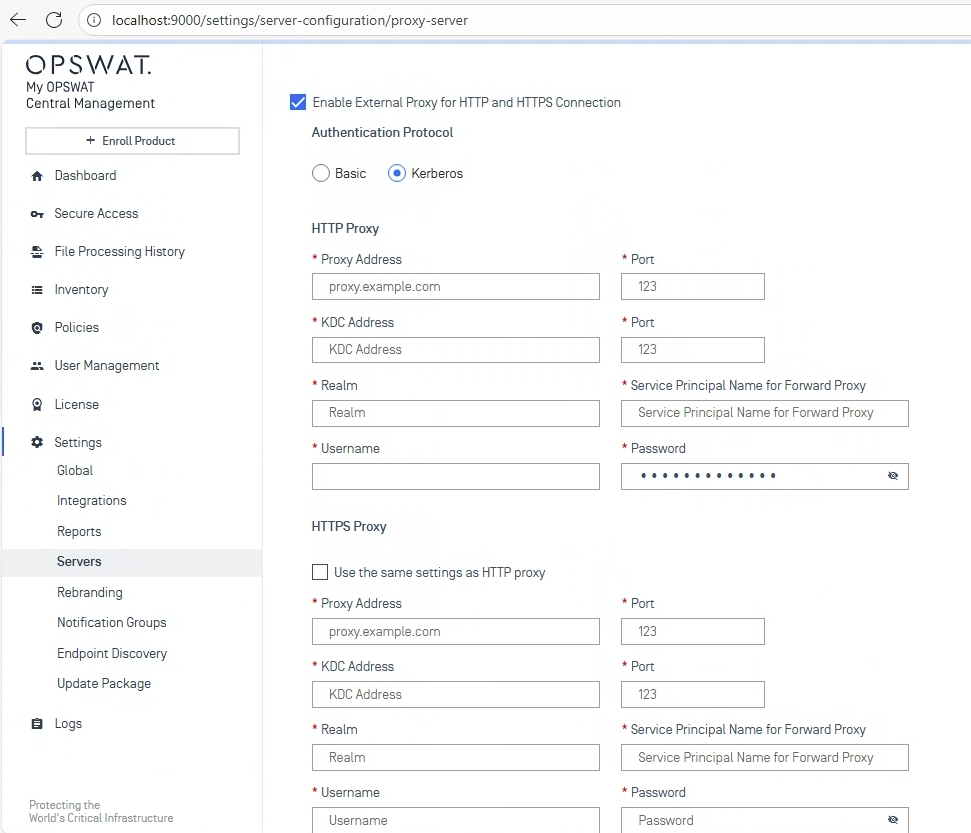Go to Endpoint Discovery settings

click(x=112, y=653)
